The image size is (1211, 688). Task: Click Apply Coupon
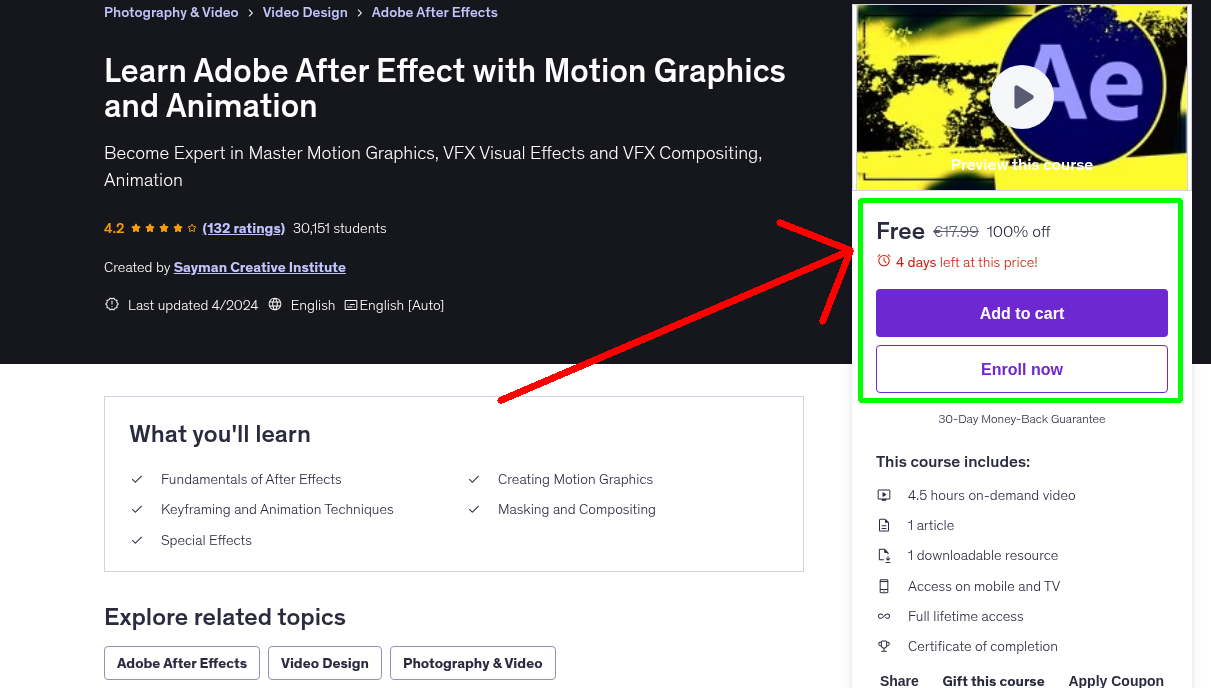[x=1115, y=679]
